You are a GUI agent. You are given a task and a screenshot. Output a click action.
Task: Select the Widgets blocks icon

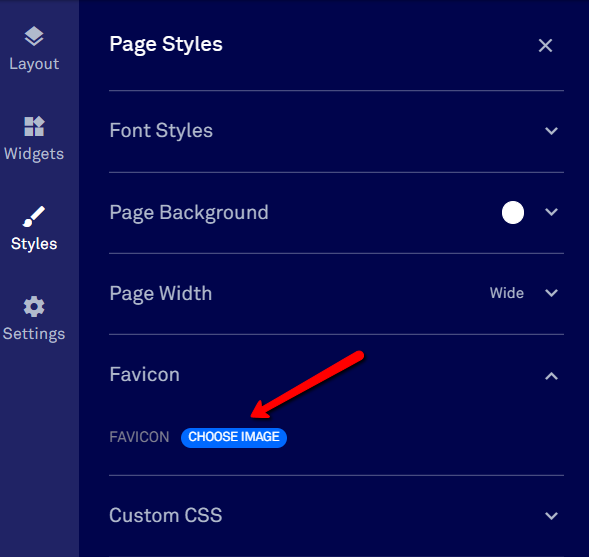point(34,126)
